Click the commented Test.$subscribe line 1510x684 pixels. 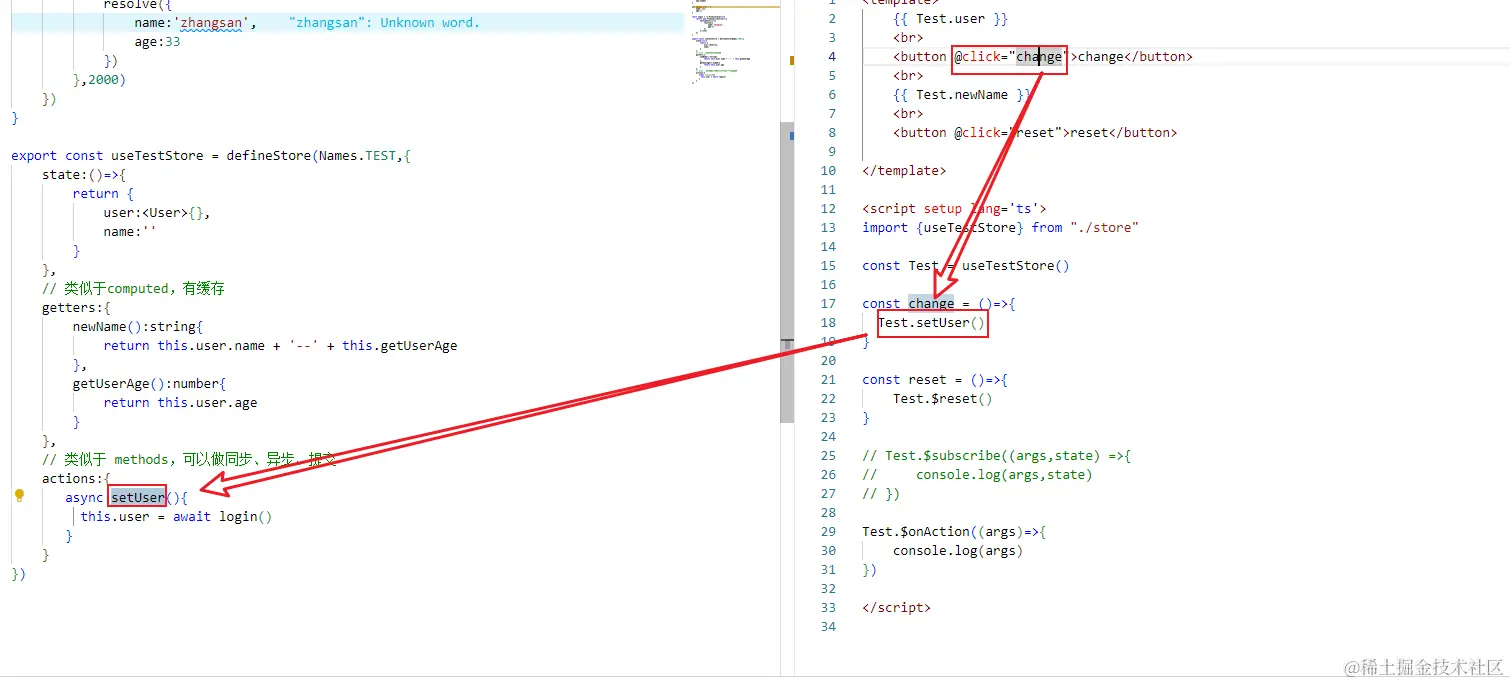[x=996, y=455]
